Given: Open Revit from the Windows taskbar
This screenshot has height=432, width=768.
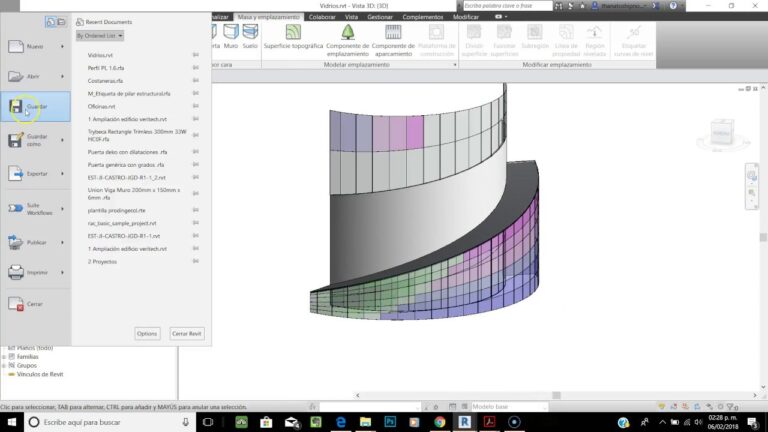Looking at the screenshot, I should click(464, 422).
